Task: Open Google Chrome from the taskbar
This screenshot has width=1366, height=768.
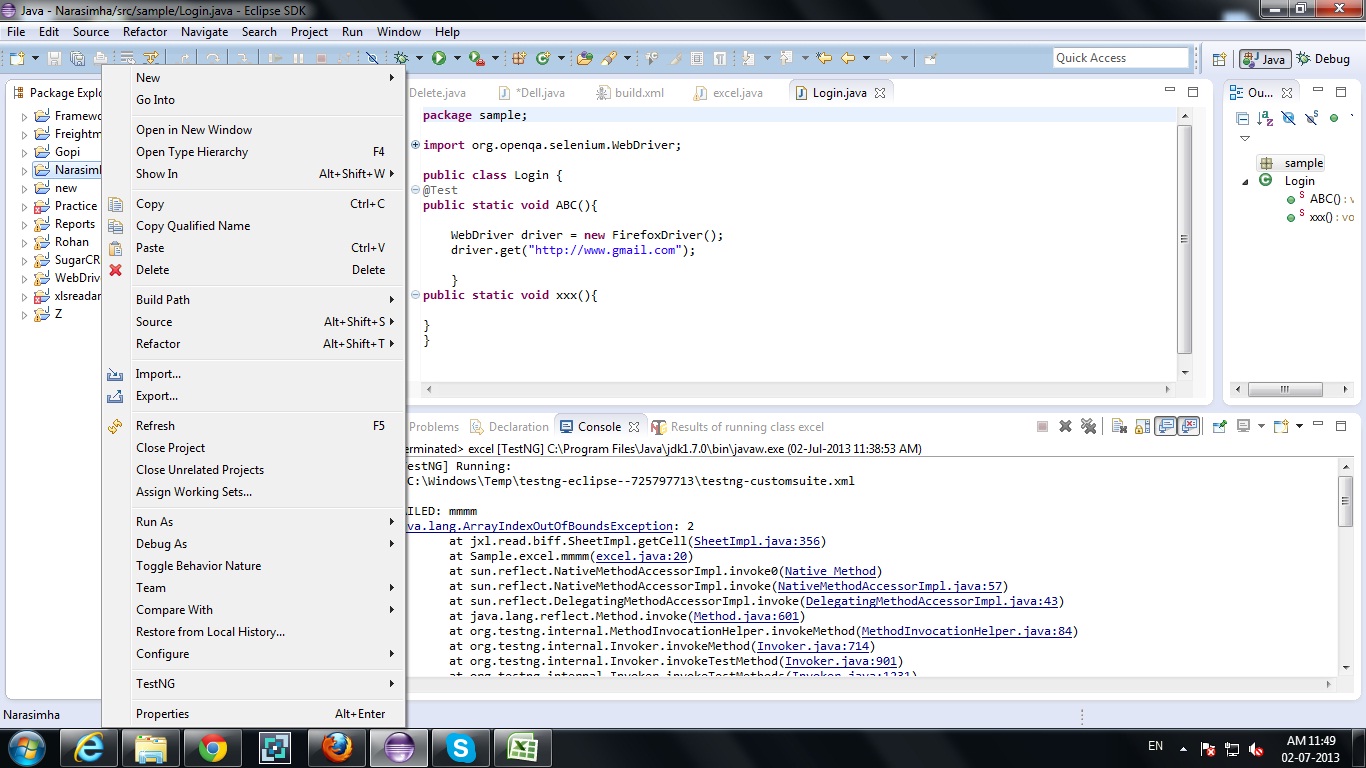Action: [x=212, y=747]
